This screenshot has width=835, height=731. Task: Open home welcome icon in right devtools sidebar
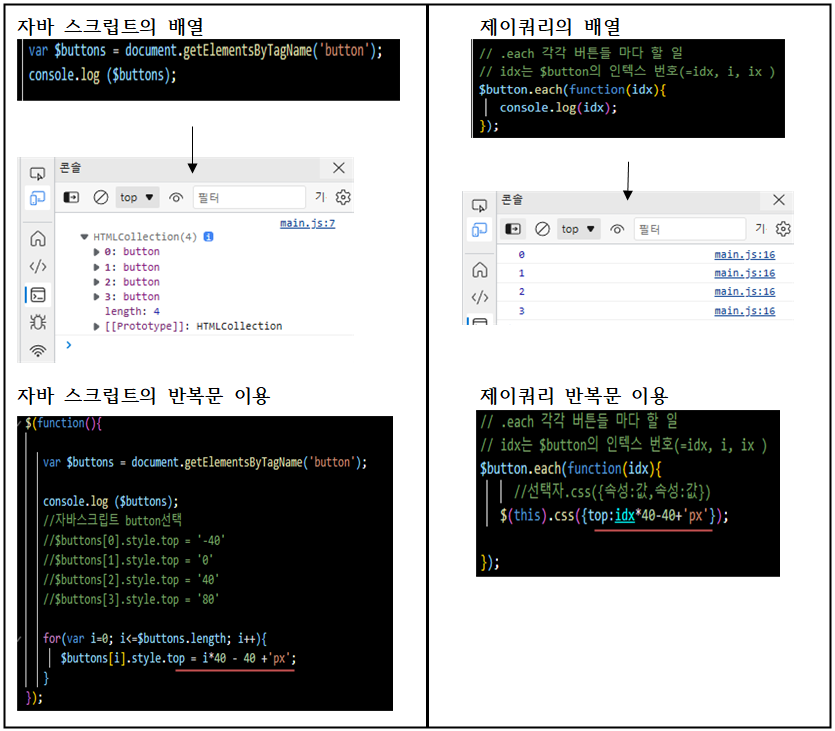tap(480, 270)
